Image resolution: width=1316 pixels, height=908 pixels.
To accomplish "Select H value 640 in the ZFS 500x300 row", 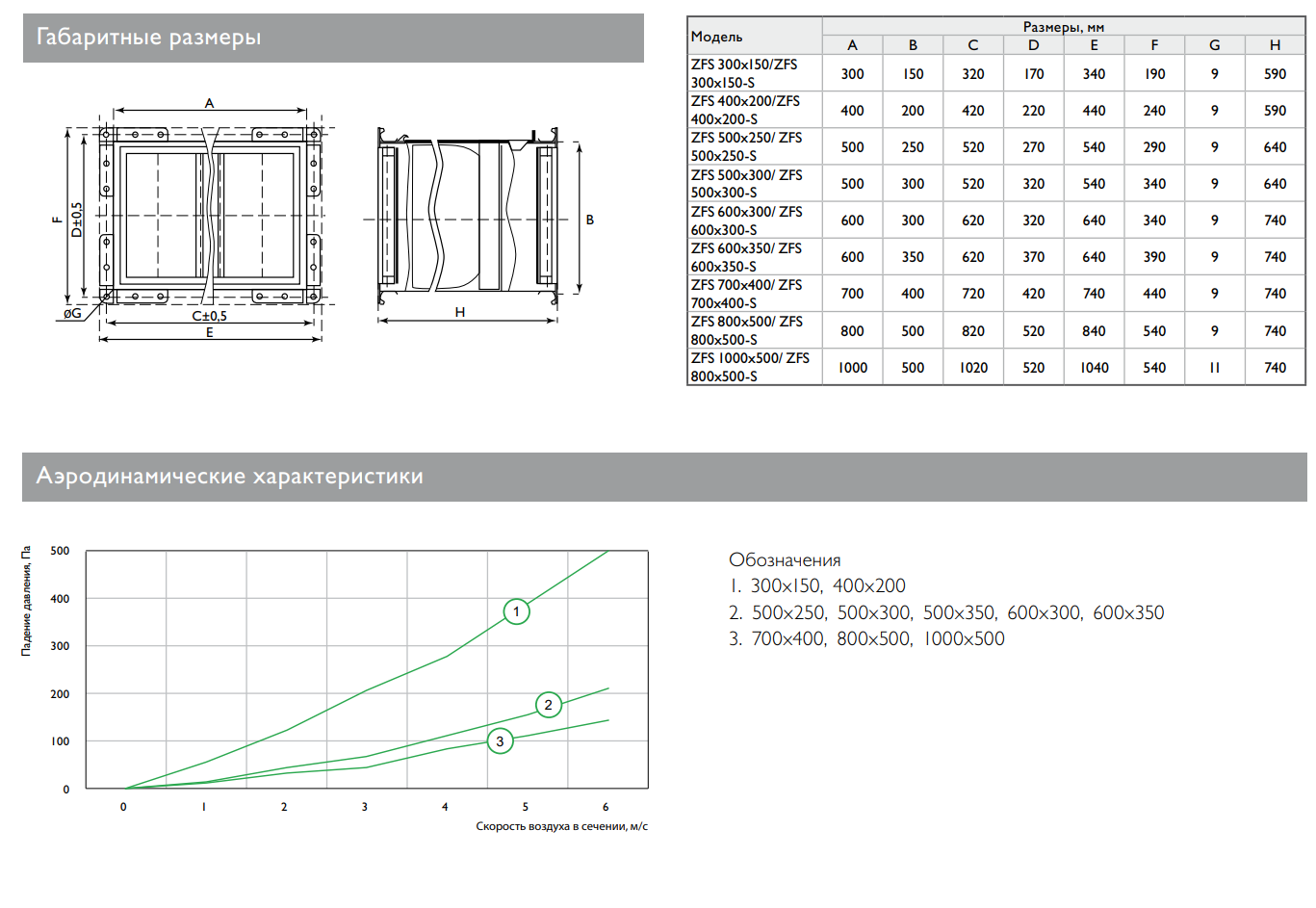I will point(1276,184).
